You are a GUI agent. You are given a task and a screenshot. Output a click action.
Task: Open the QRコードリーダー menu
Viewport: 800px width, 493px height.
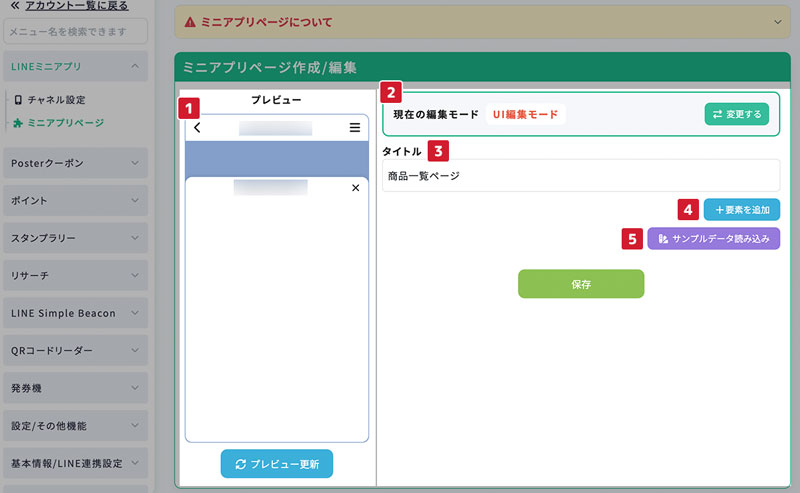coord(135,351)
